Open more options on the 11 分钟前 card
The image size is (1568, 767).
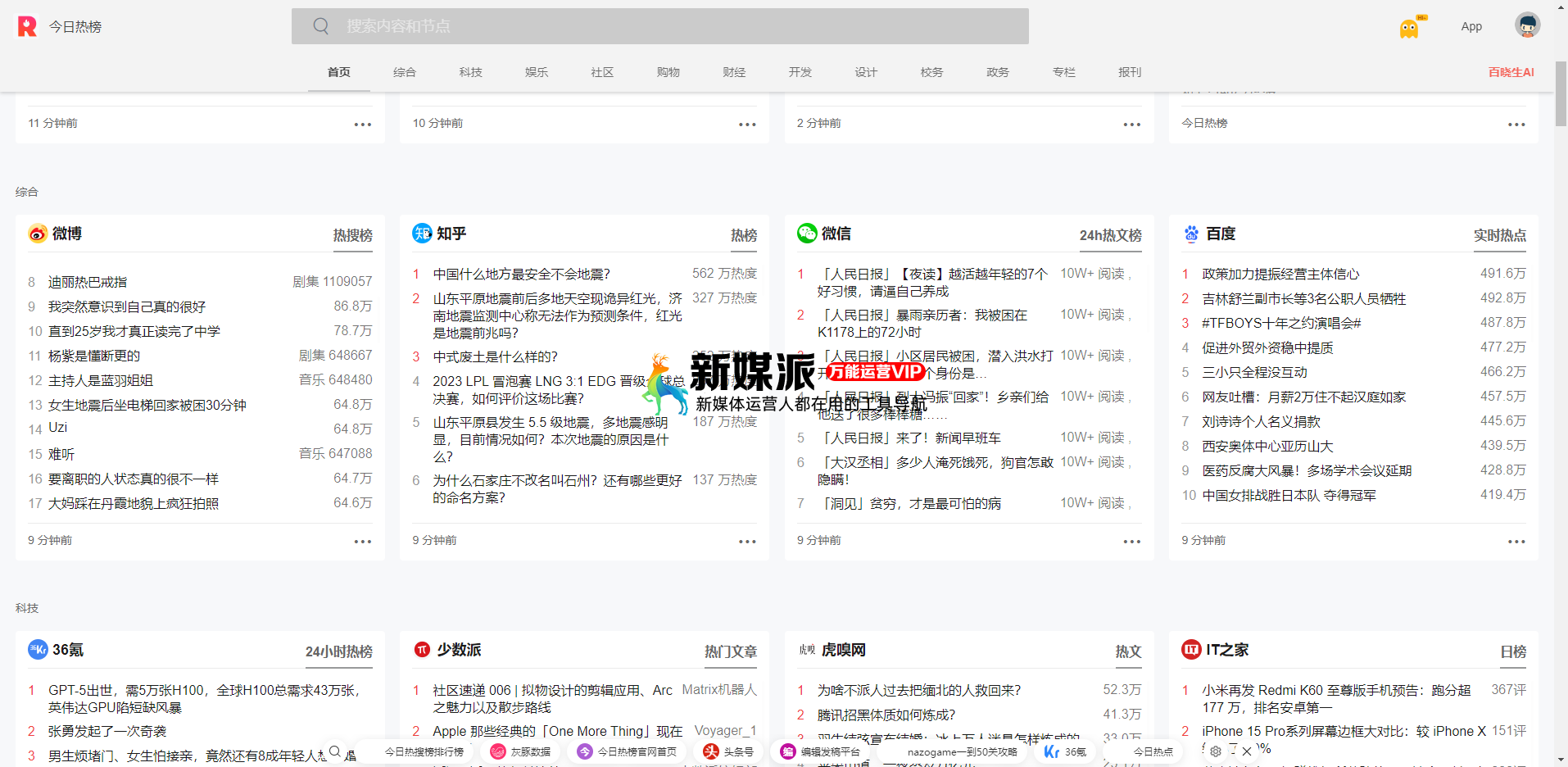[x=363, y=125]
